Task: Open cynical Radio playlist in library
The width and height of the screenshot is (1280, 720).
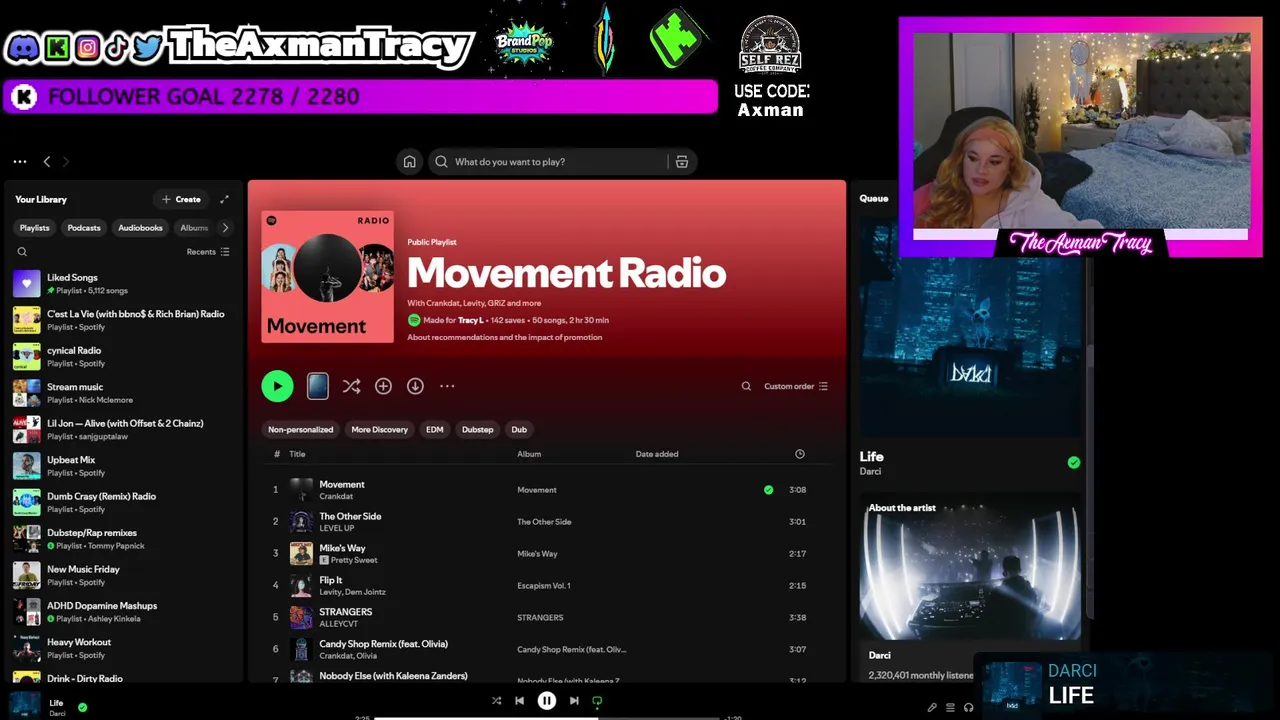Action: pyautogui.click(x=124, y=357)
